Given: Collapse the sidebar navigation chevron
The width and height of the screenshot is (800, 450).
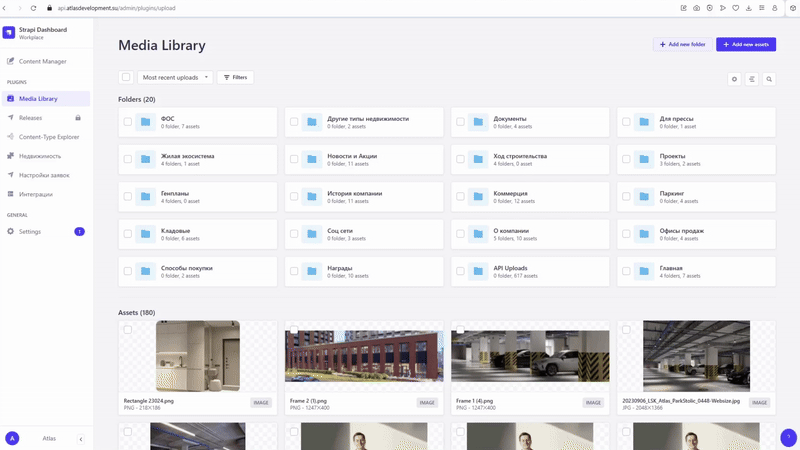Looking at the screenshot, I should 81,439.
